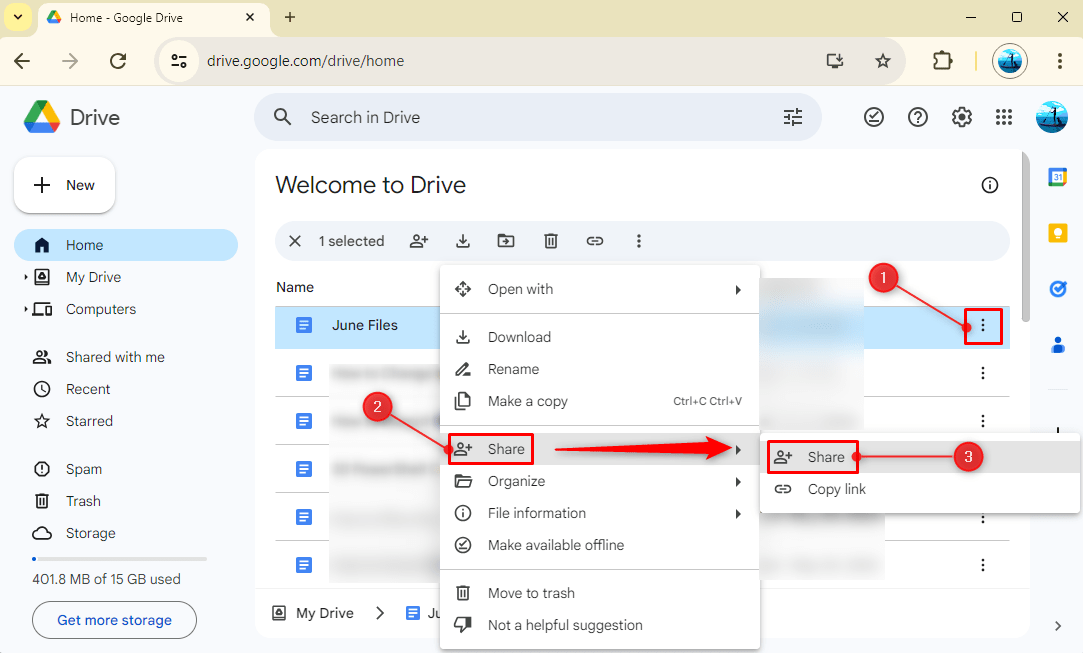Click the Copy link icon in toolbar
1083x653 pixels.
pyautogui.click(x=595, y=241)
